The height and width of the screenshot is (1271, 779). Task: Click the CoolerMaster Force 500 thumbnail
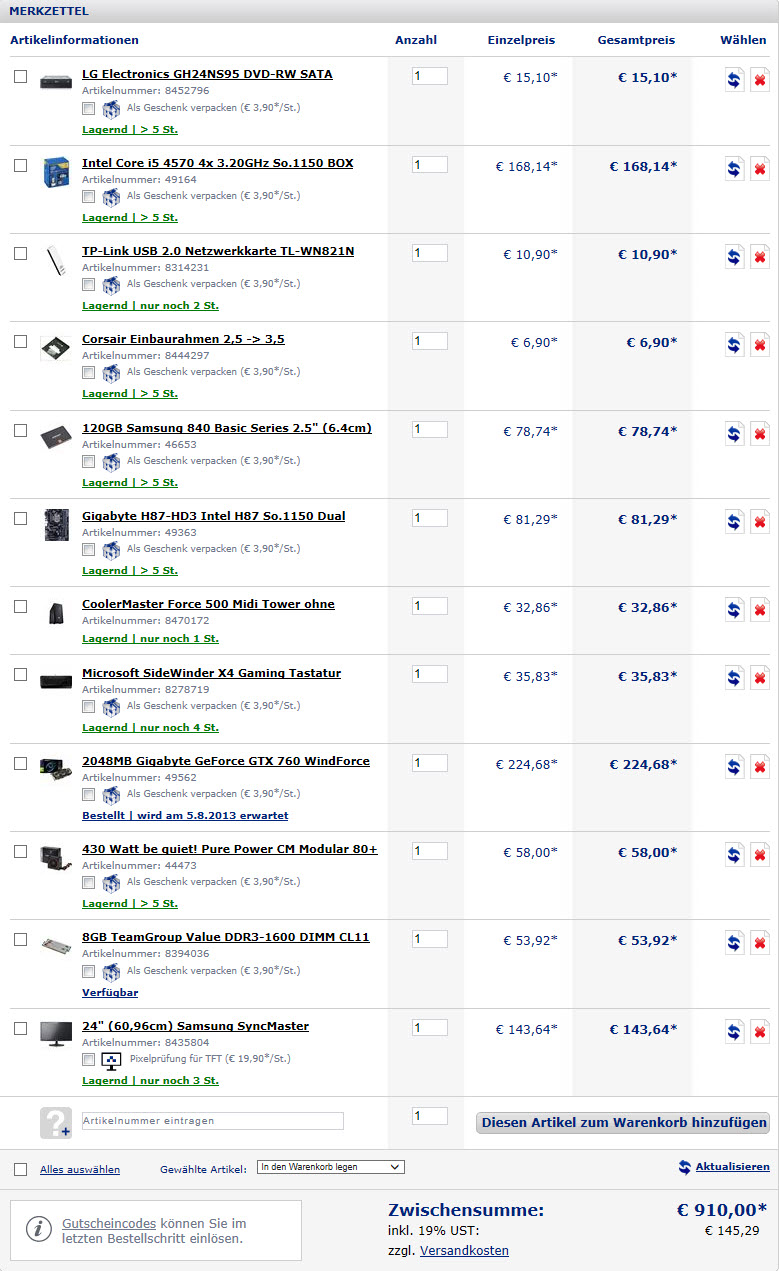pos(56,613)
